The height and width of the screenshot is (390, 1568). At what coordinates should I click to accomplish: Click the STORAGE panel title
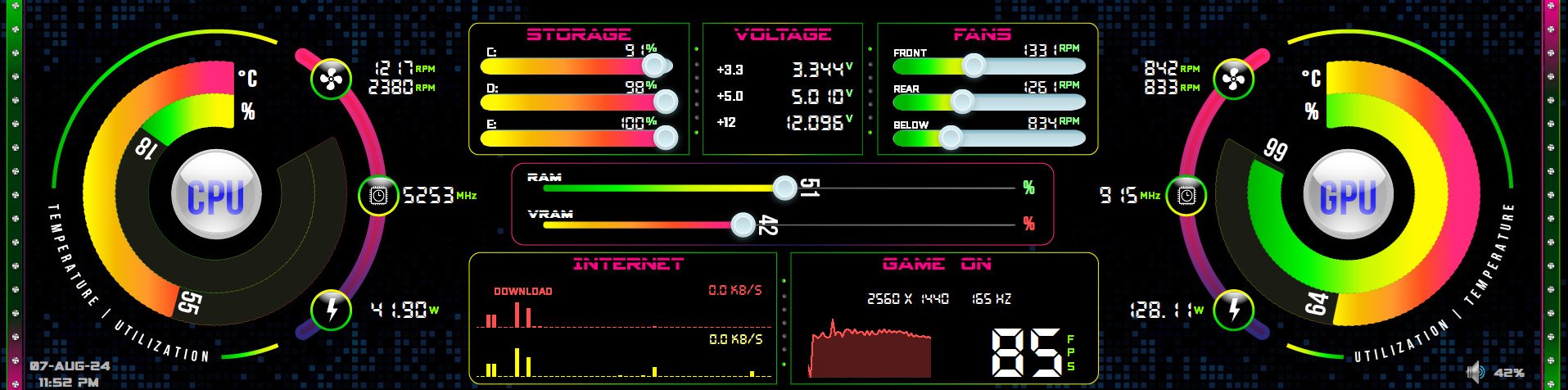tap(578, 34)
